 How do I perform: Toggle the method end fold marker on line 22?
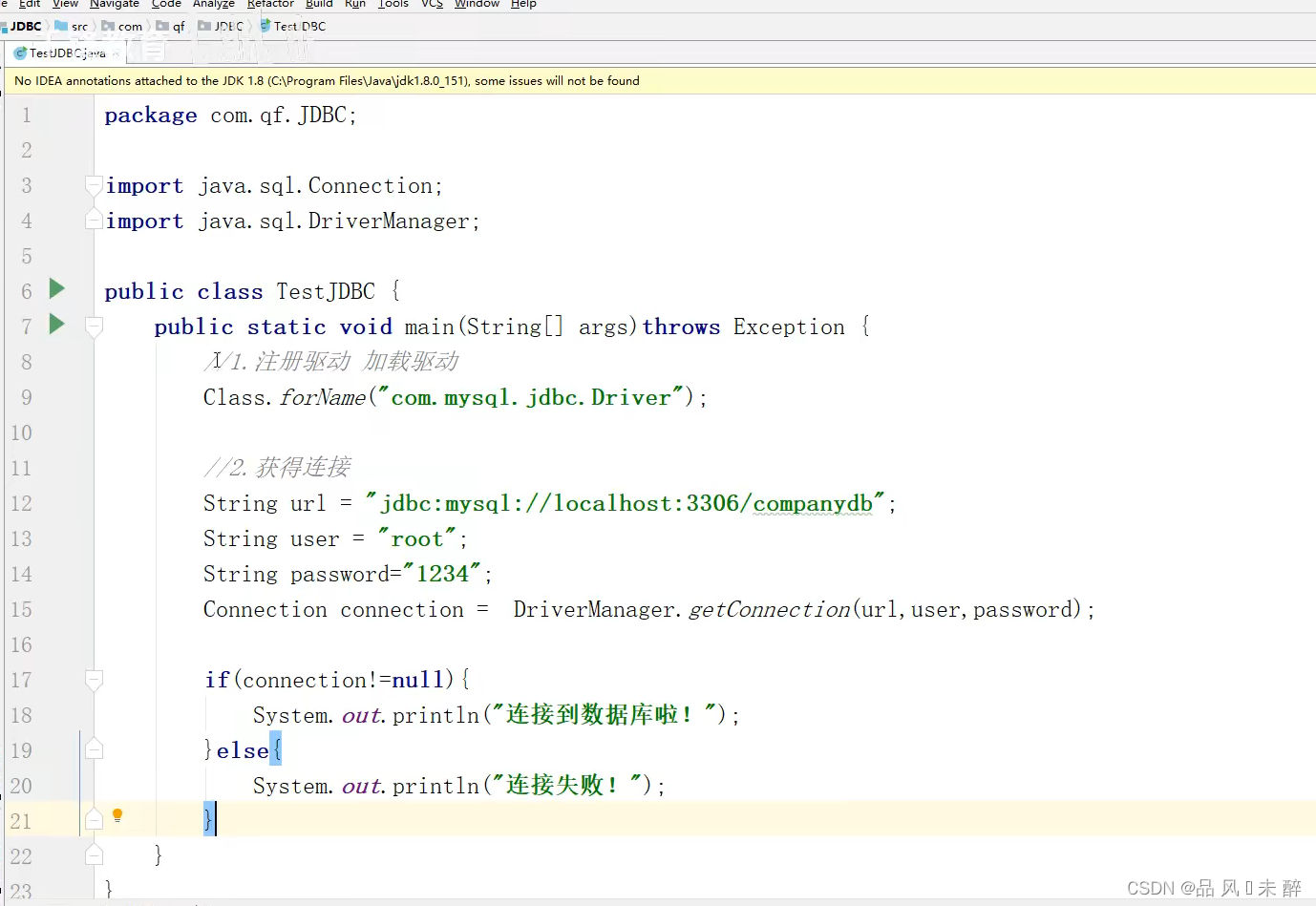94,854
